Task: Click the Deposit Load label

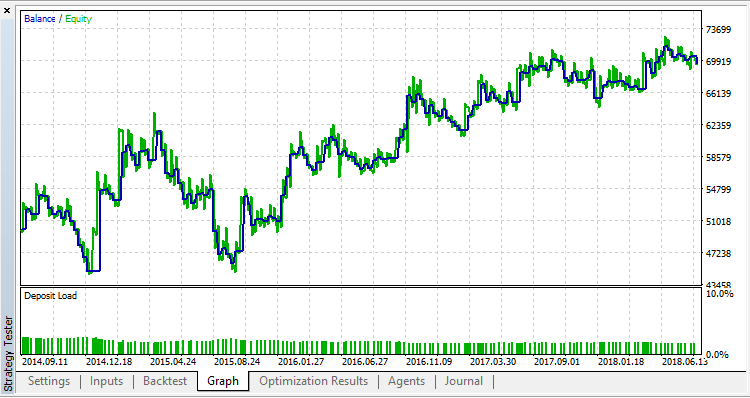Action: coord(50,296)
